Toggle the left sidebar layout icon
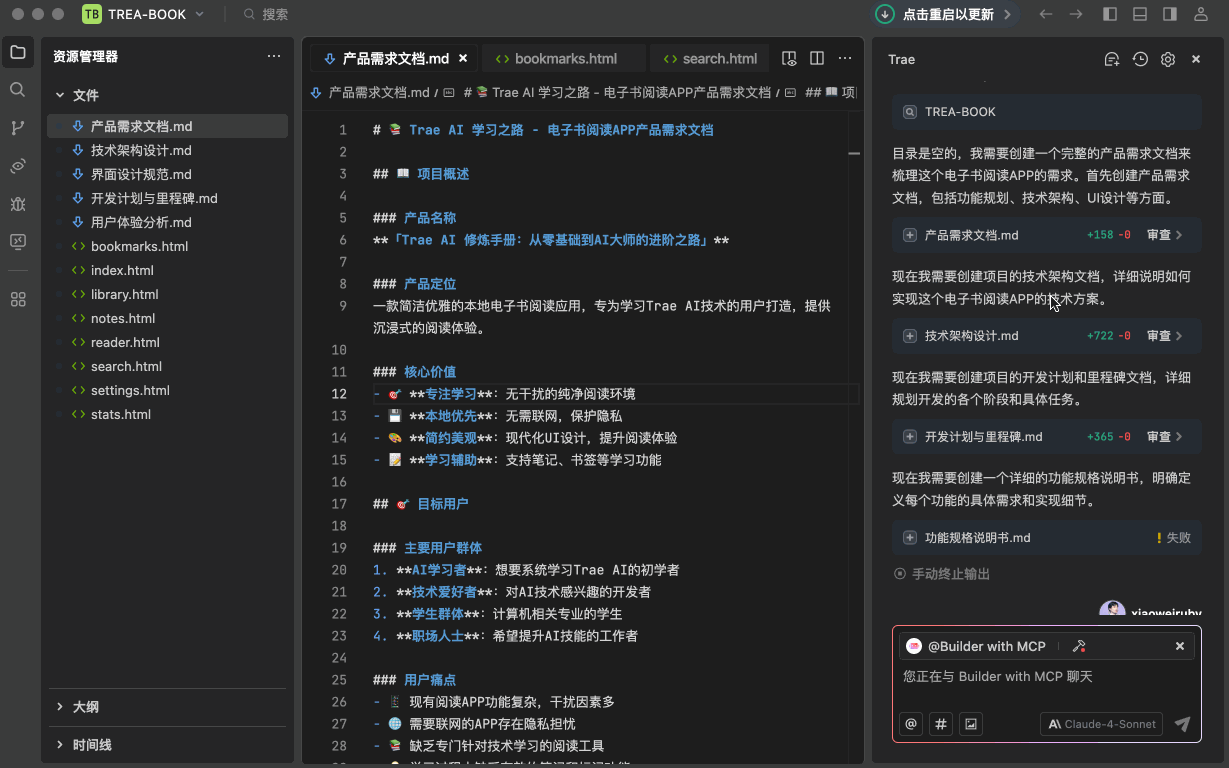Viewport: 1229px width, 768px height. pos(1110,14)
